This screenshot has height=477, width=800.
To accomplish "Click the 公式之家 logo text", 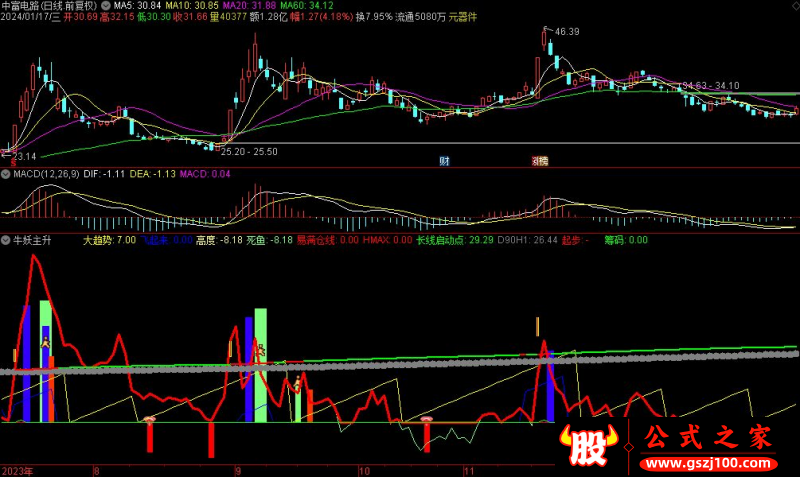I will [708, 439].
